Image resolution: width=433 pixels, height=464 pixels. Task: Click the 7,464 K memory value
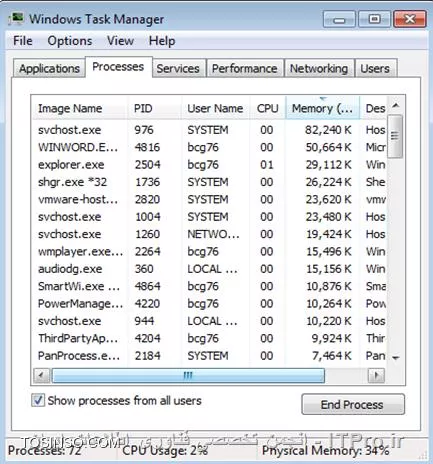[331, 356]
